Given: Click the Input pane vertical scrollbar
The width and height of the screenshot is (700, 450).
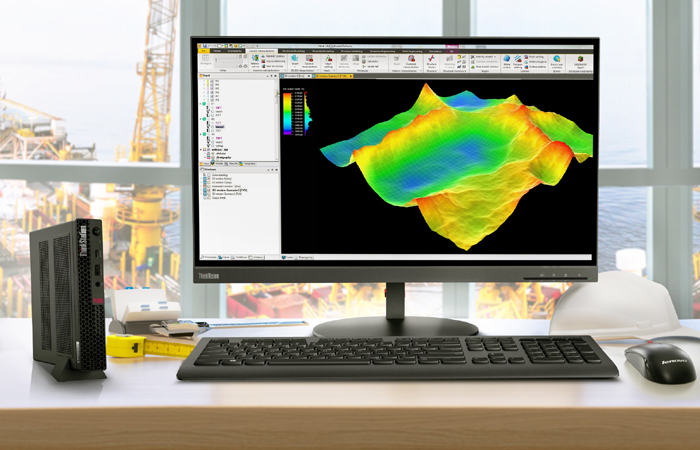Looking at the screenshot, I should [277, 120].
